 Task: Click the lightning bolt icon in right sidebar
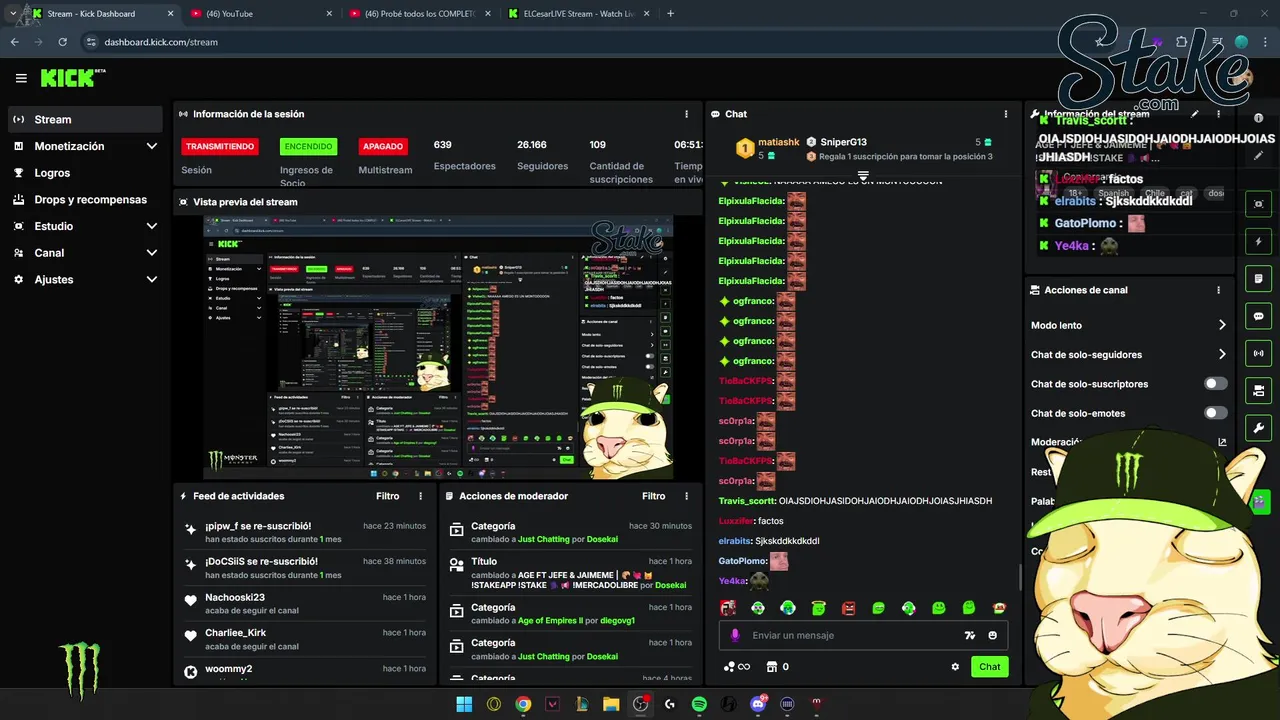1259,241
